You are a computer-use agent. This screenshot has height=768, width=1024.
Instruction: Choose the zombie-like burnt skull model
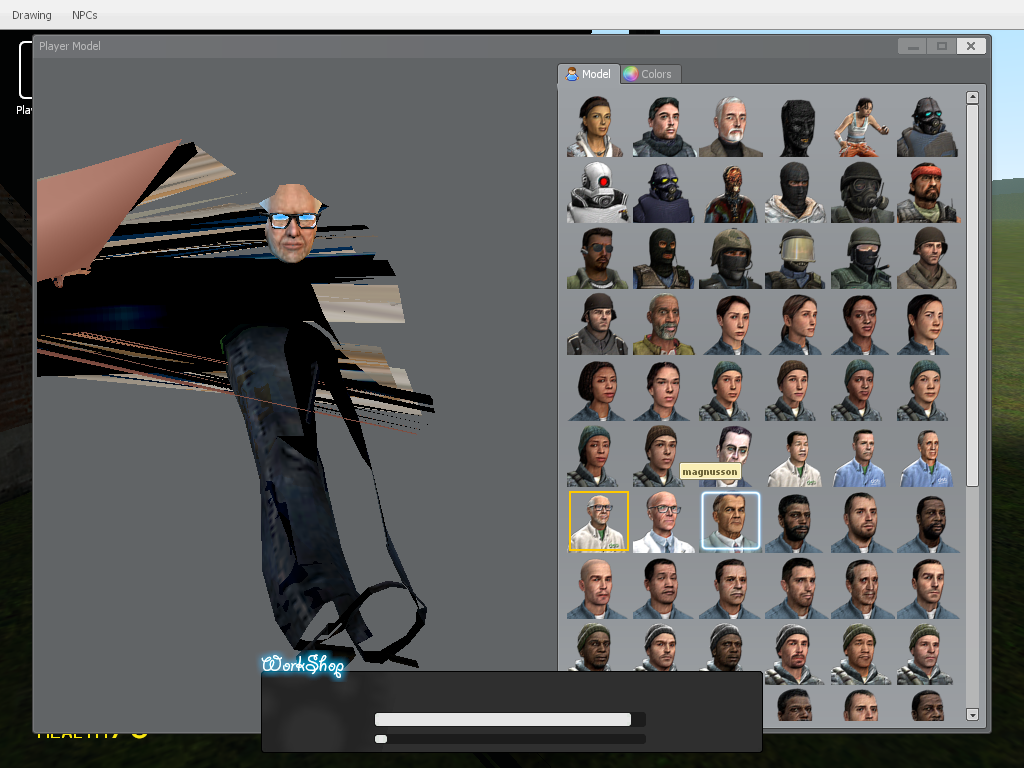pyautogui.click(x=730, y=193)
